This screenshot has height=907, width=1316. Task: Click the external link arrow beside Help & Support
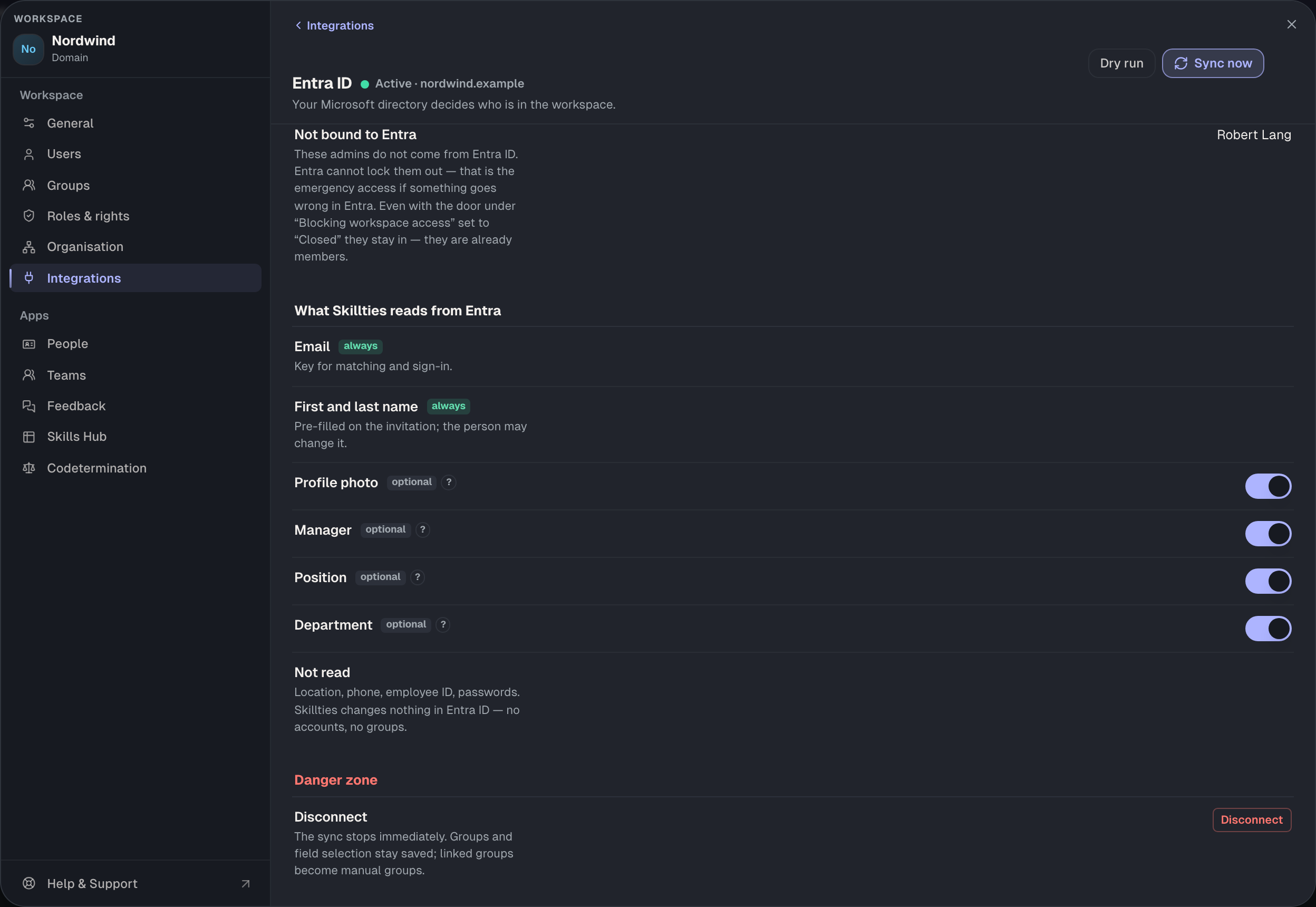tap(246, 884)
